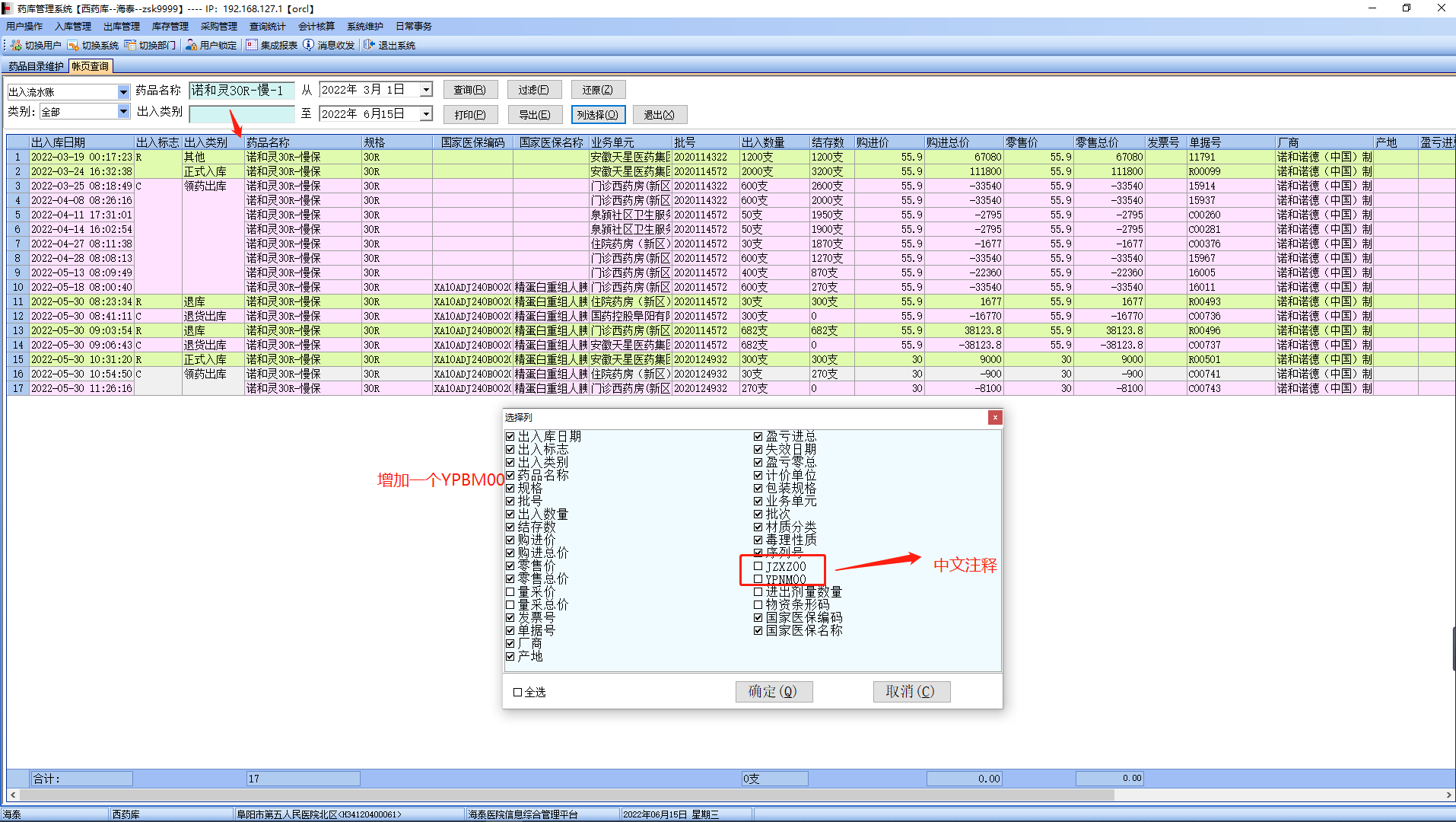
Task: Open the 日常事务 menu
Action: pyautogui.click(x=414, y=27)
